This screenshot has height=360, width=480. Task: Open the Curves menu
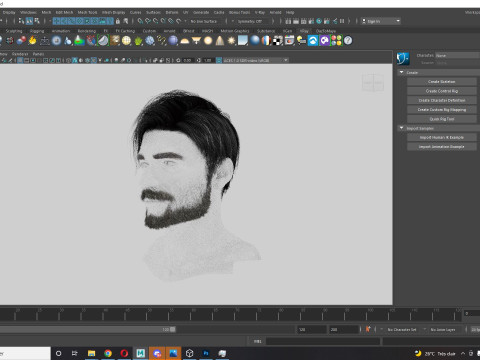click(x=135, y=12)
